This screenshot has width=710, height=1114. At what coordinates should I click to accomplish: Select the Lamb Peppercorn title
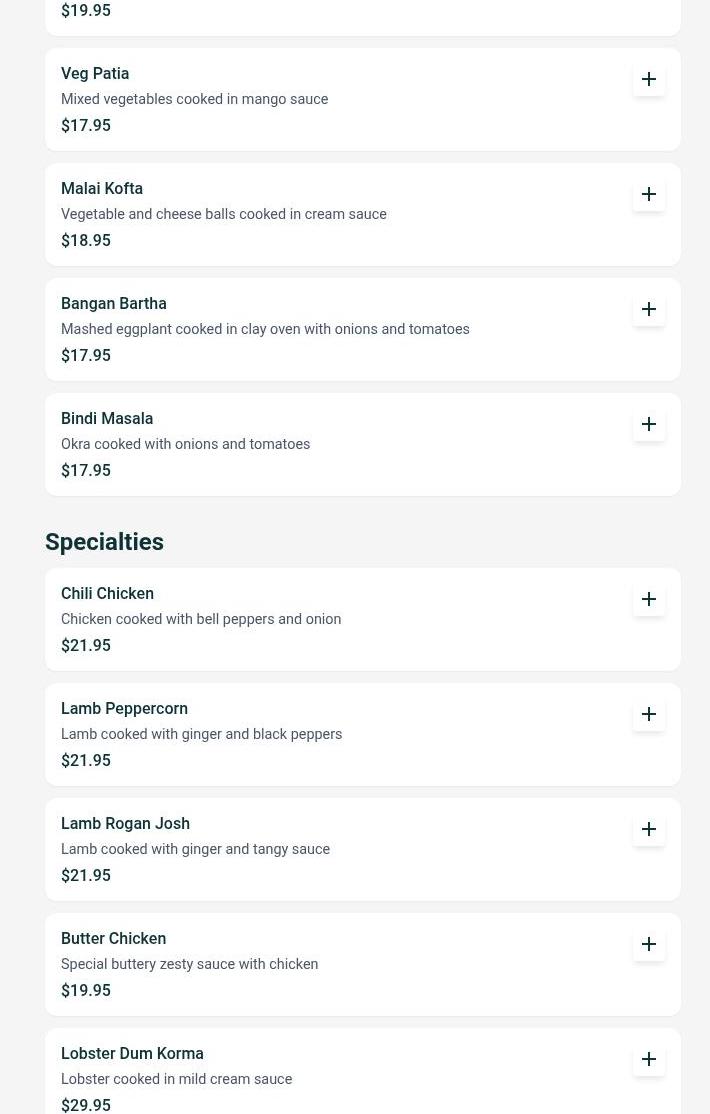(x=124, y=709)
